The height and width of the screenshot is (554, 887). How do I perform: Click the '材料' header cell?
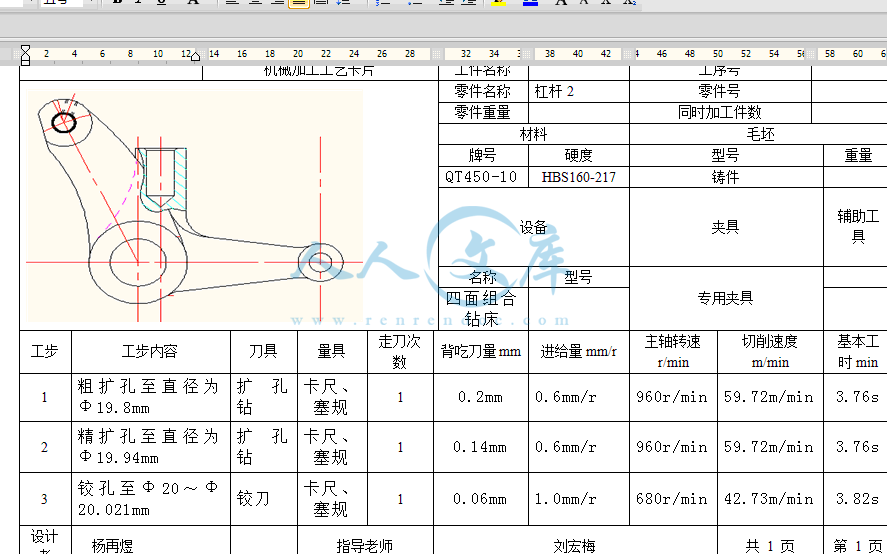[x=533, y=134]
